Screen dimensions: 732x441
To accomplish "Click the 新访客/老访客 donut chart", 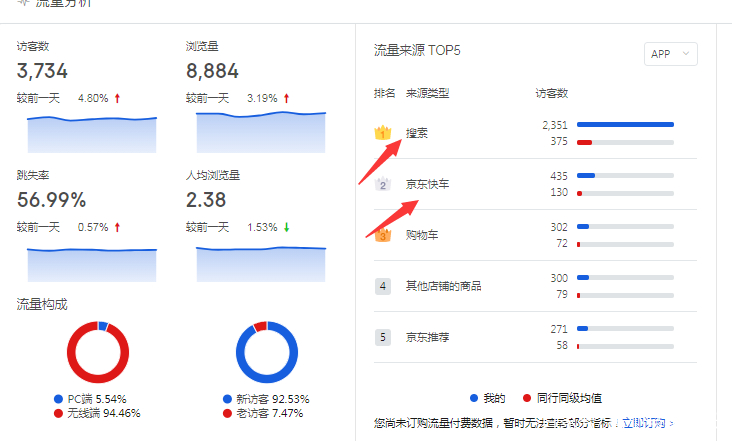I will (267, 352).
